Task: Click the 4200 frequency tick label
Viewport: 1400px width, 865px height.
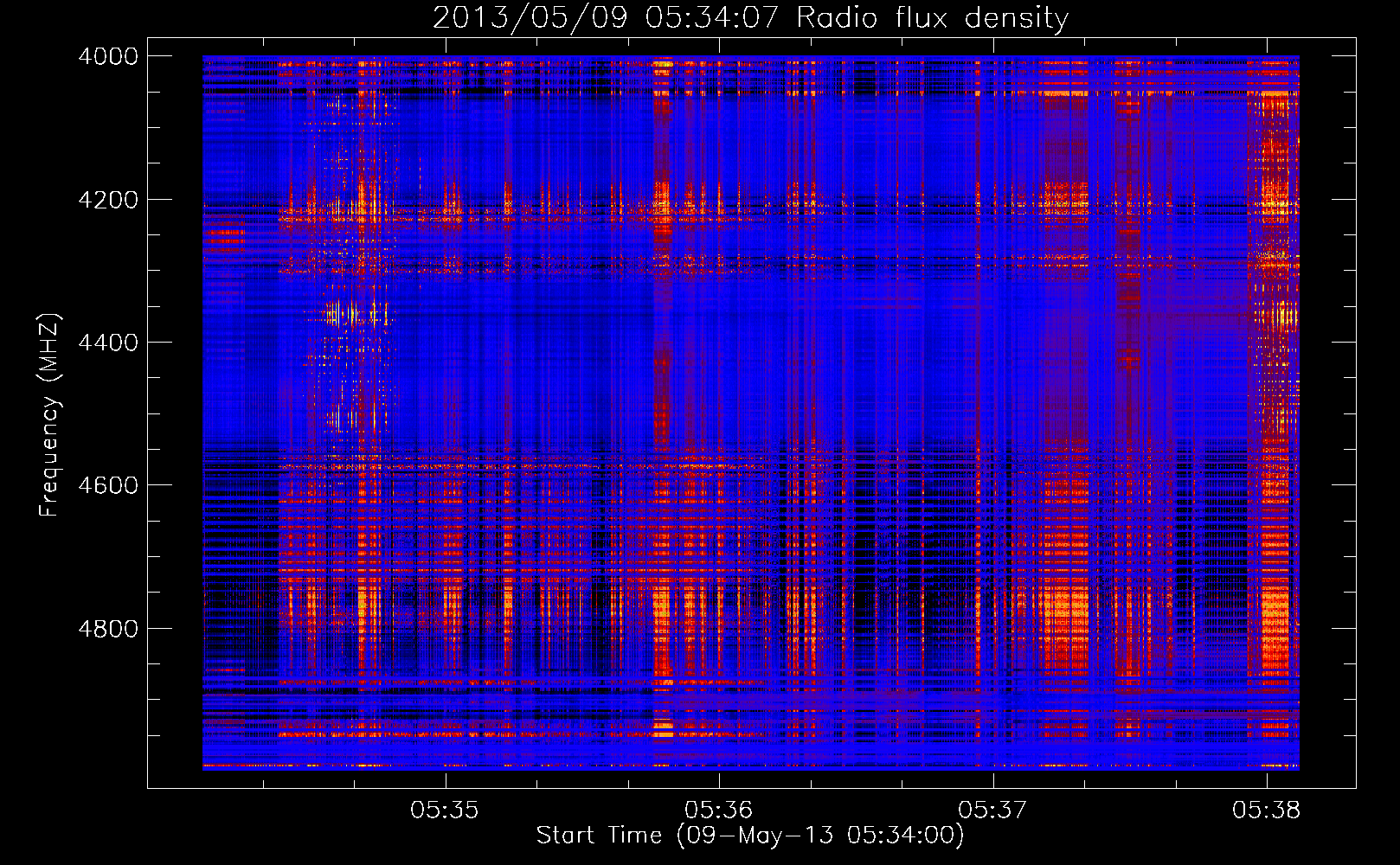Action: [108, 200]
